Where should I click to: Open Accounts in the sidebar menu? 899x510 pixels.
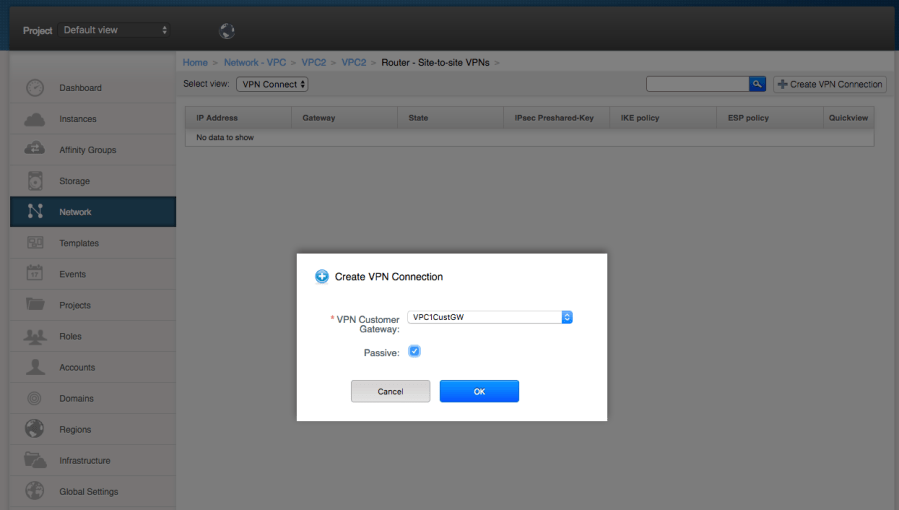[77, 368]
